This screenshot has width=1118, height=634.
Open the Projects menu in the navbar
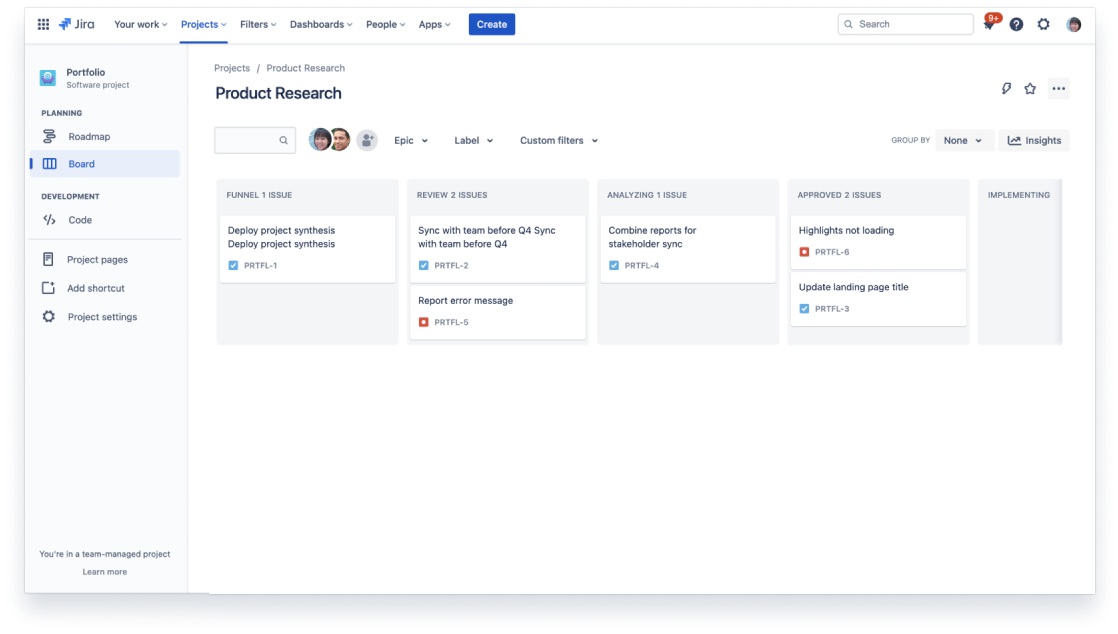click(202, 24)
